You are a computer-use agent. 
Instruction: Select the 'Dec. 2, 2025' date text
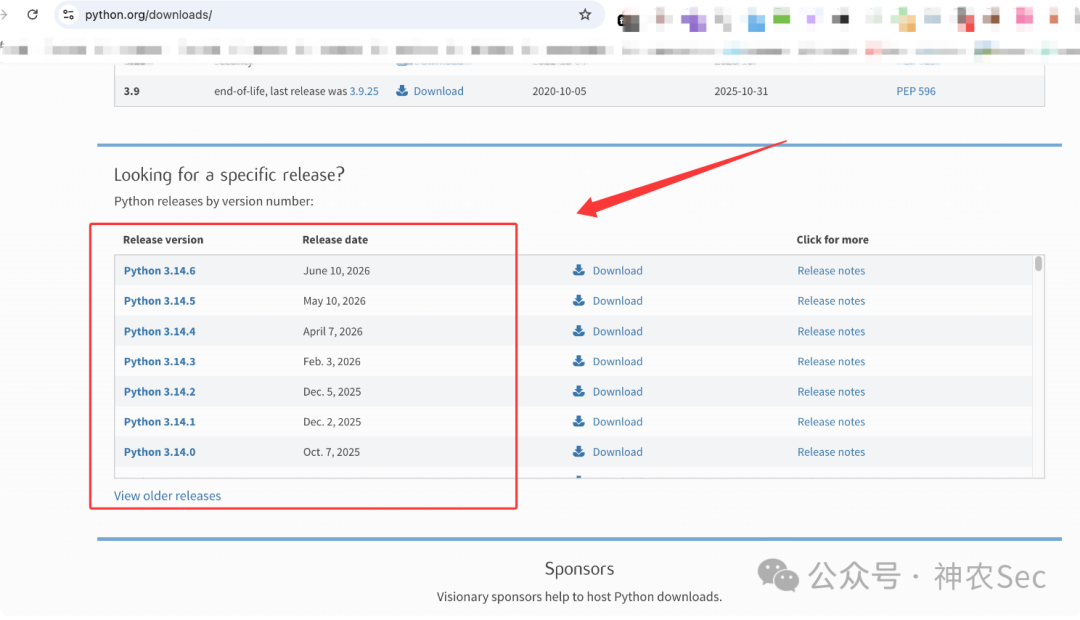coord(332,422)
